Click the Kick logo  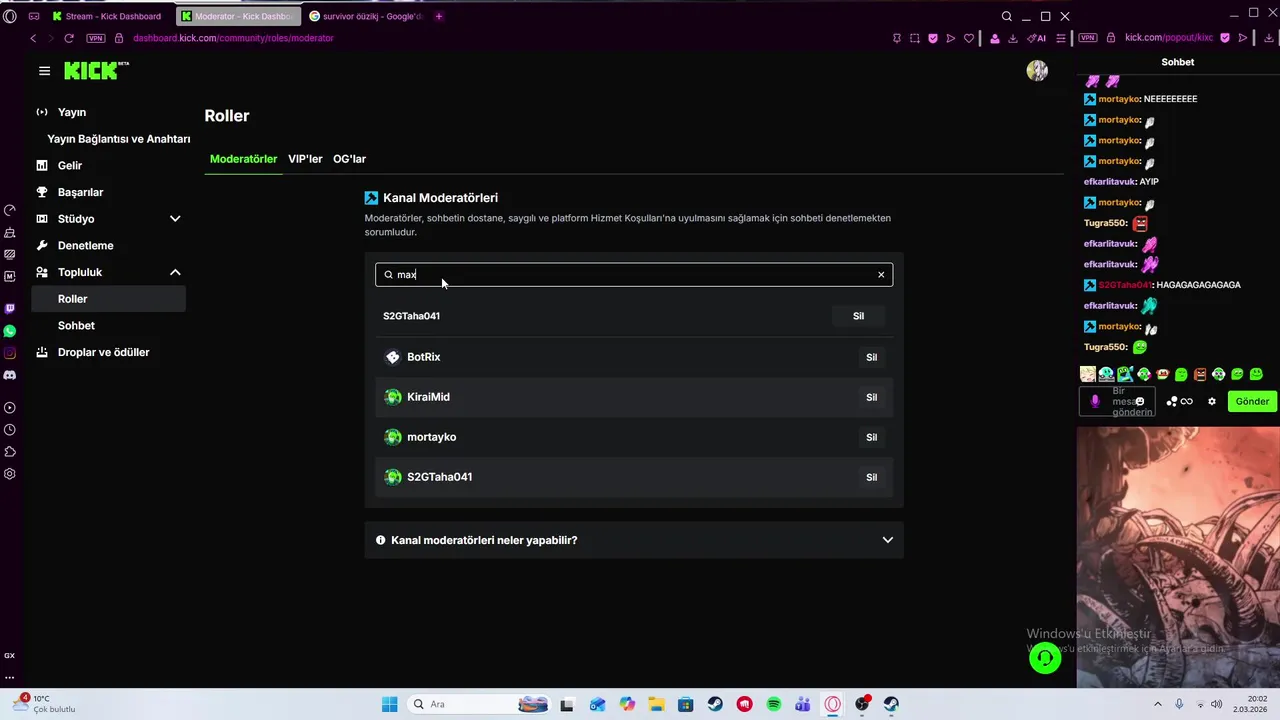tap(96, 70)
